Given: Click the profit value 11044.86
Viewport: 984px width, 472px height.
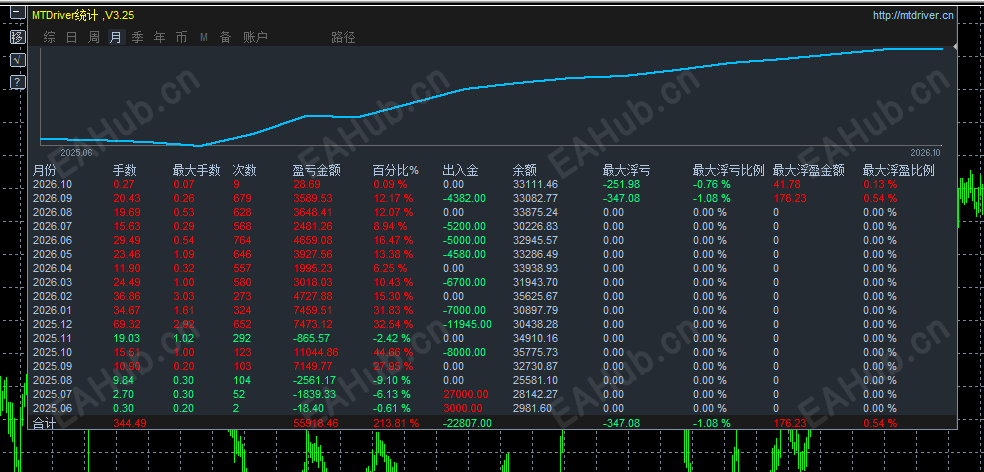Looking at the screenshot, I should click(315, 352).
